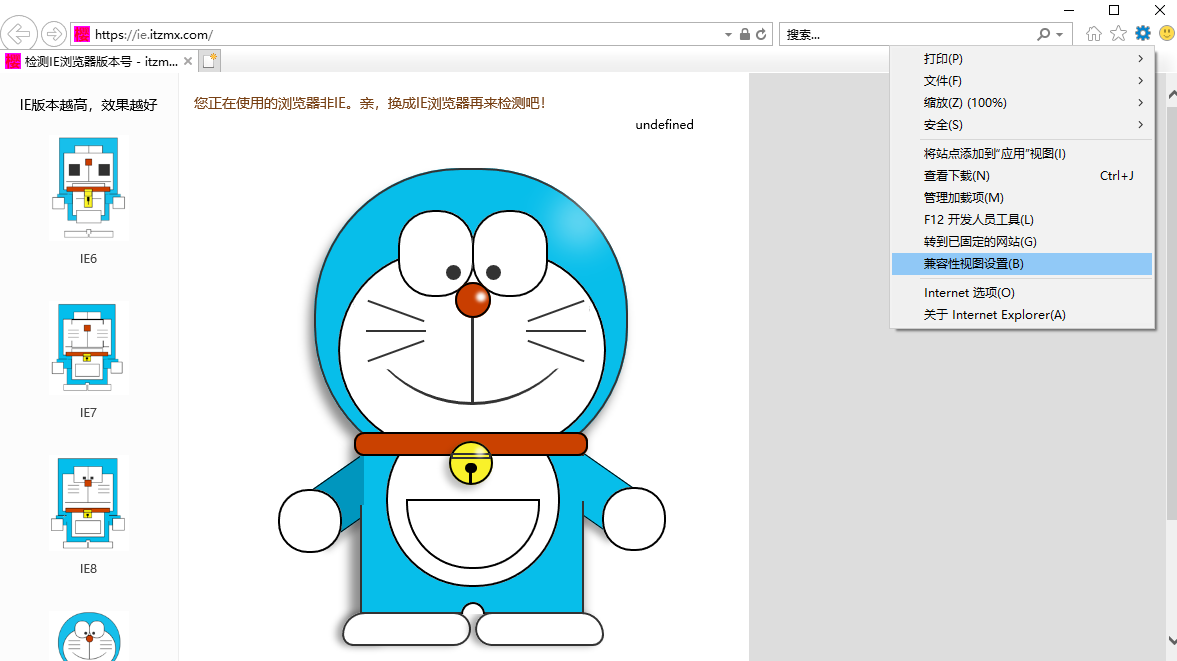Open 将站点添加到"应用"视图(I) menu item
Viewport: 1177px width, 661px height.
pos(1022,154)
